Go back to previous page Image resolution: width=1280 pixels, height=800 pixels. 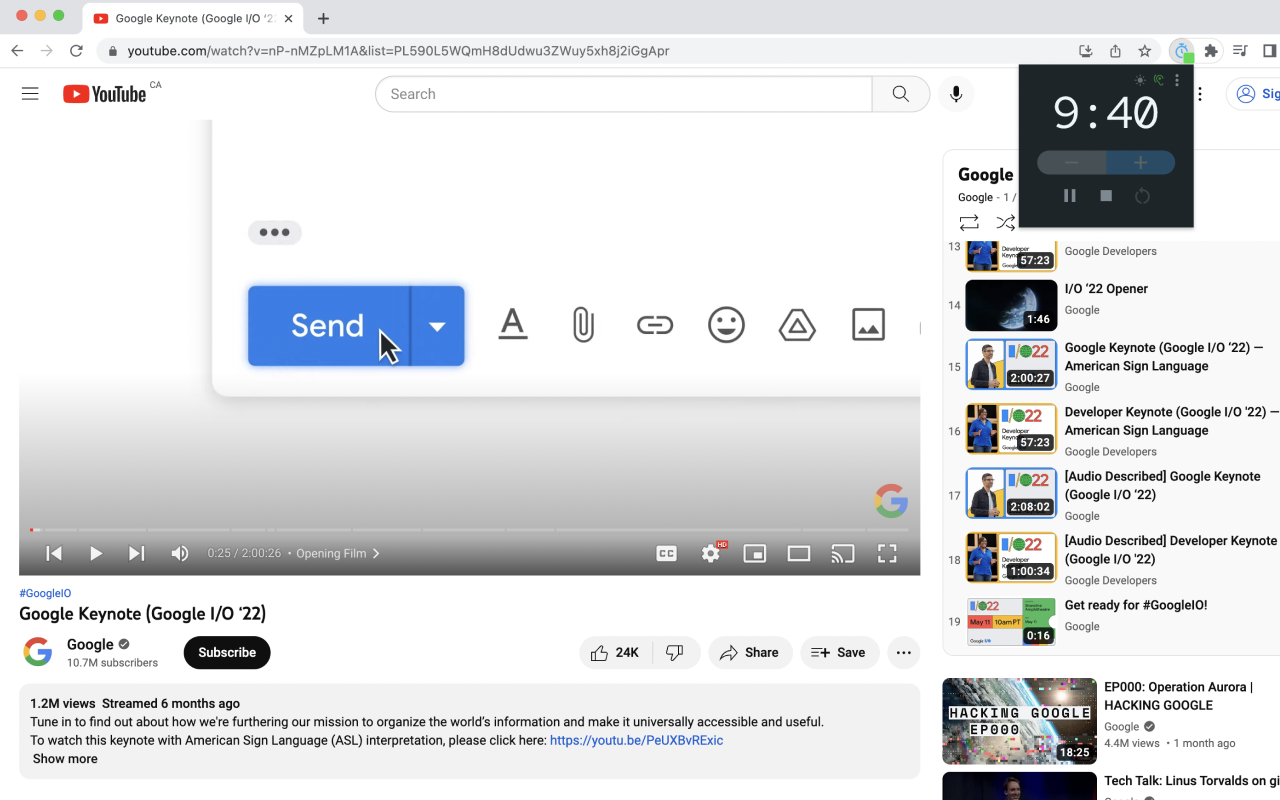(17, 51)
